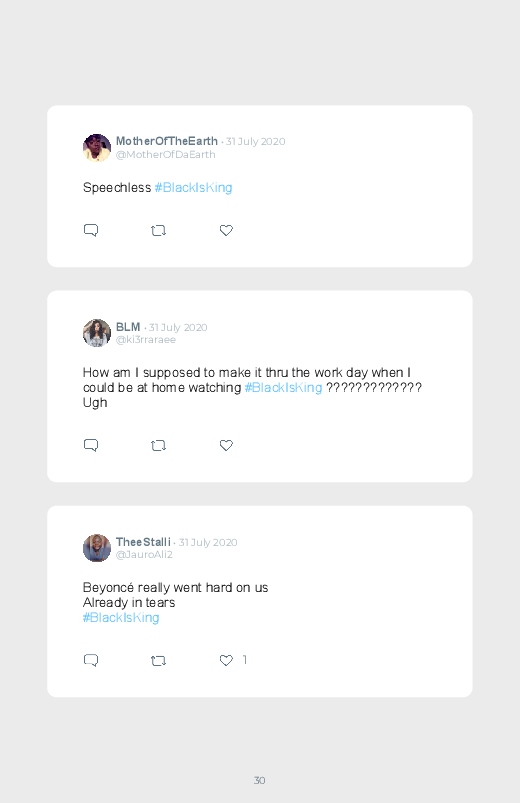
Task: Open TheeStalli's avatar photo
Action: click(97, 548)
